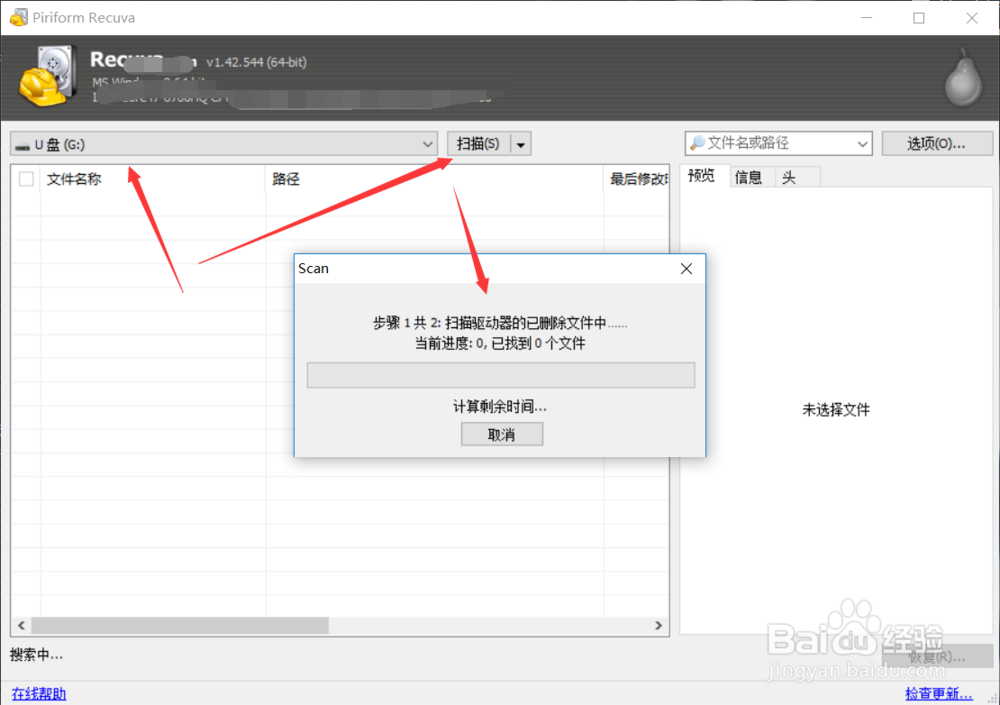This screenshot has height=705, width=1000.
Task: Close the Scan dialog
Action: (x=686, y=269)
